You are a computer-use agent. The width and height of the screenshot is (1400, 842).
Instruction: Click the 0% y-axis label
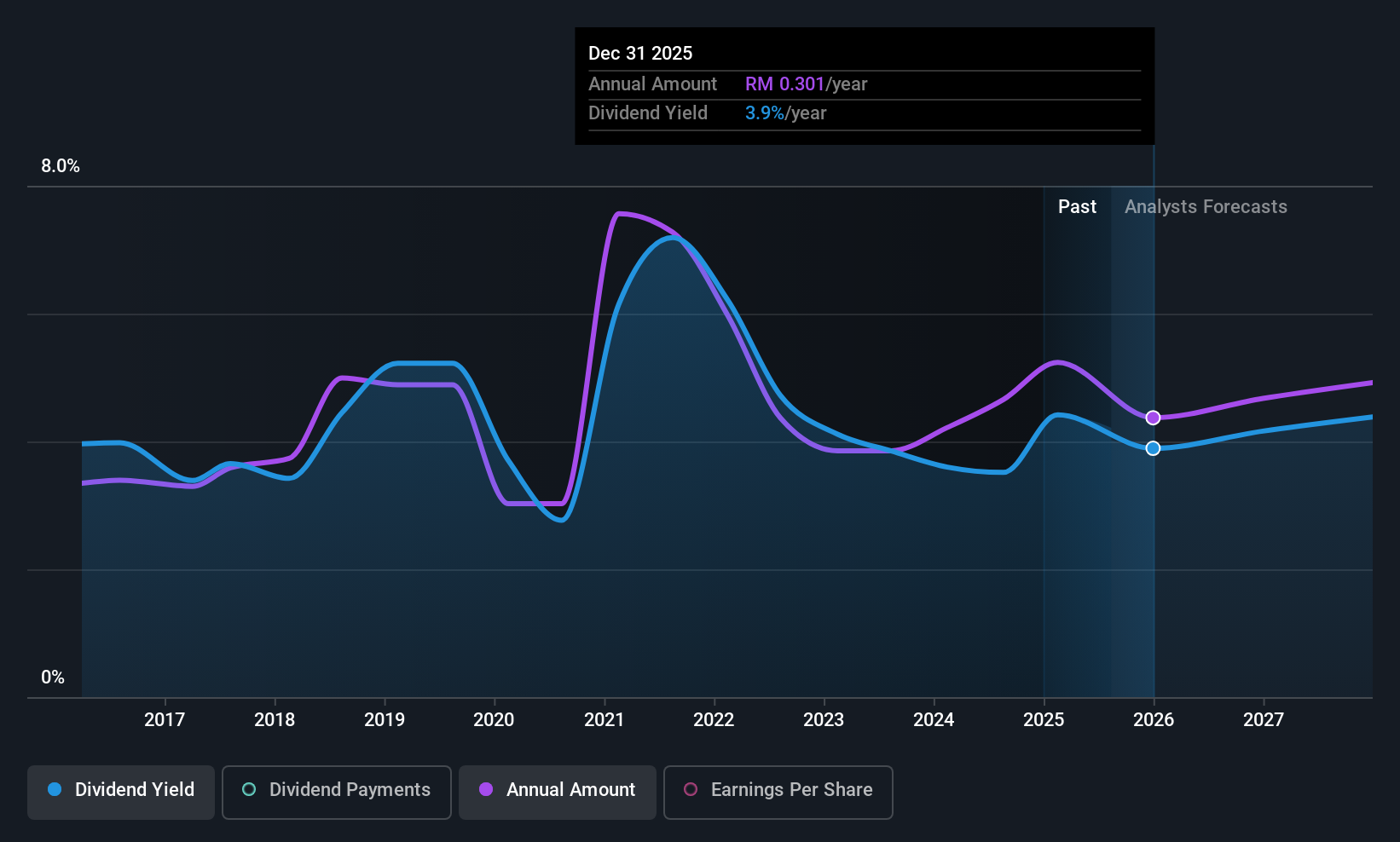pos(53,678)
